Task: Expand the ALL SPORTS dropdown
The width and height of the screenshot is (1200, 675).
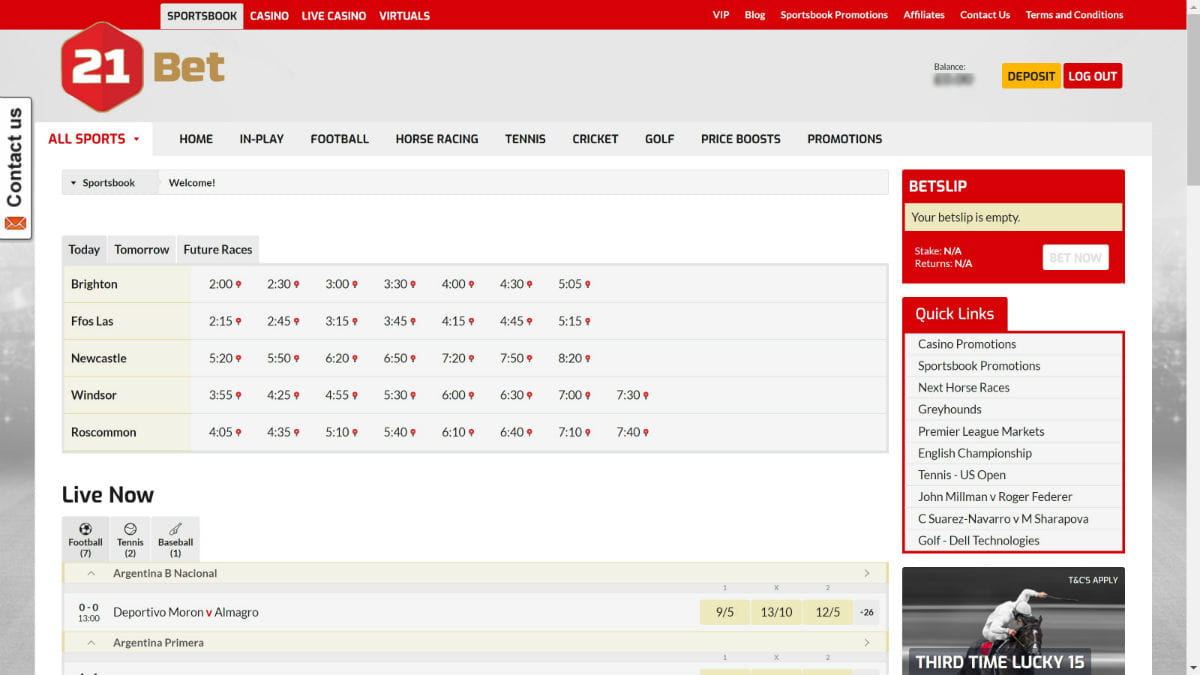Action: click(x=94, y=139)
